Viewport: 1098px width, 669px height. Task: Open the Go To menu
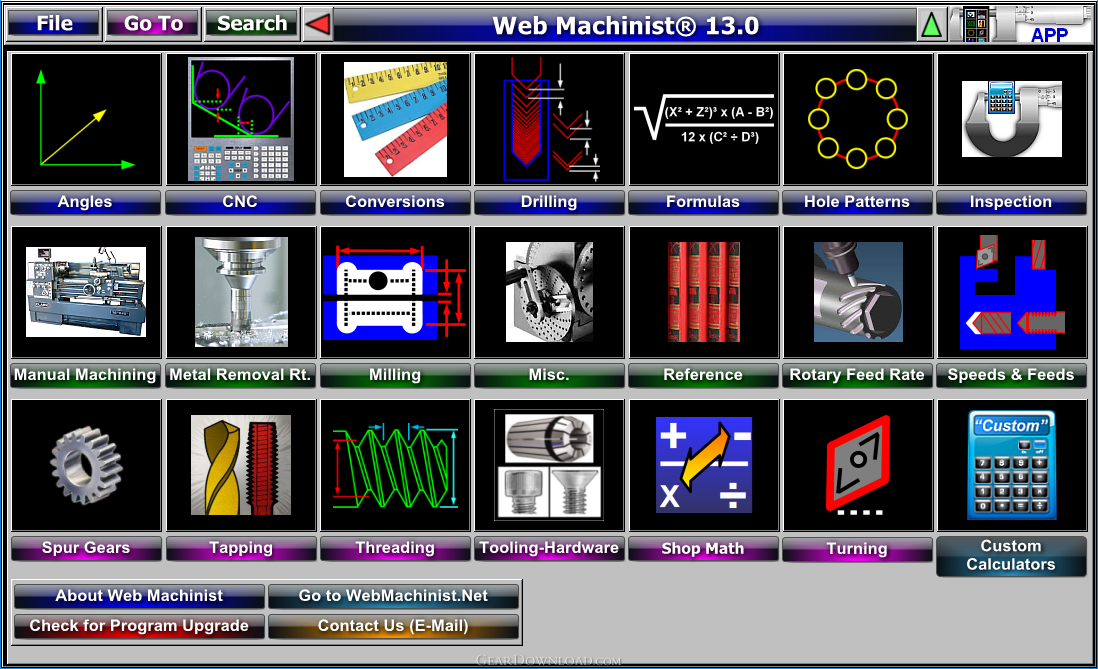[x=153, y=24]
